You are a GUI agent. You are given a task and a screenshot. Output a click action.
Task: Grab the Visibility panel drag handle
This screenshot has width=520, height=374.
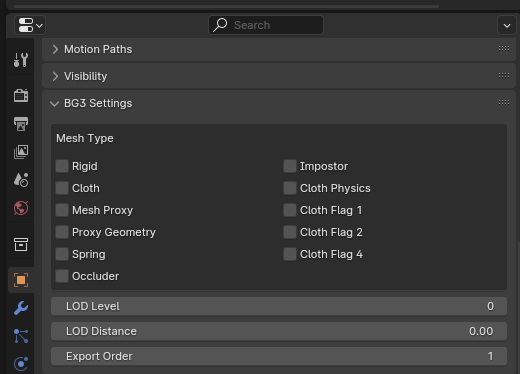pos(504,76)
